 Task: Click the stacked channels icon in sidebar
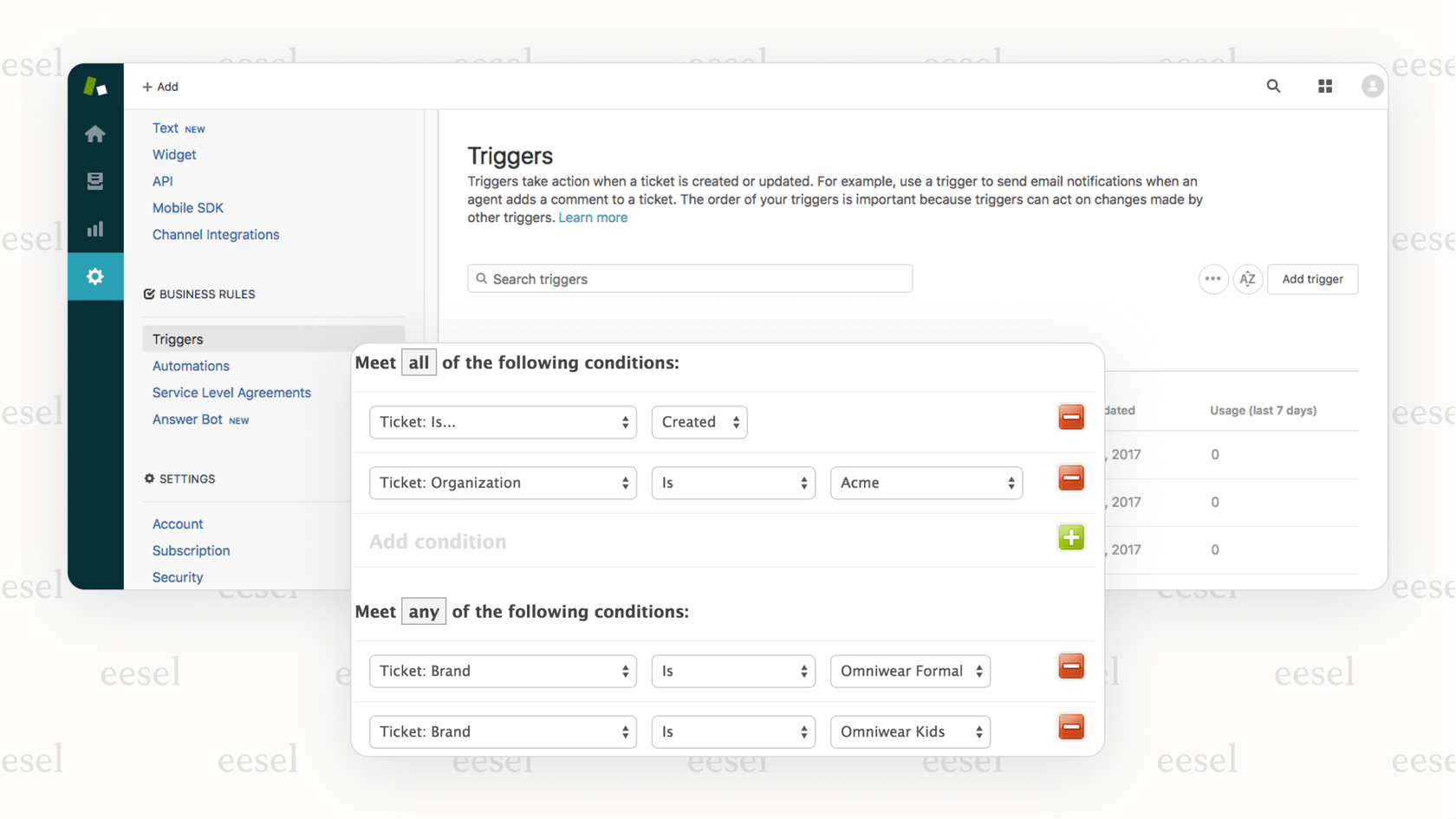[x=95, y=181]
